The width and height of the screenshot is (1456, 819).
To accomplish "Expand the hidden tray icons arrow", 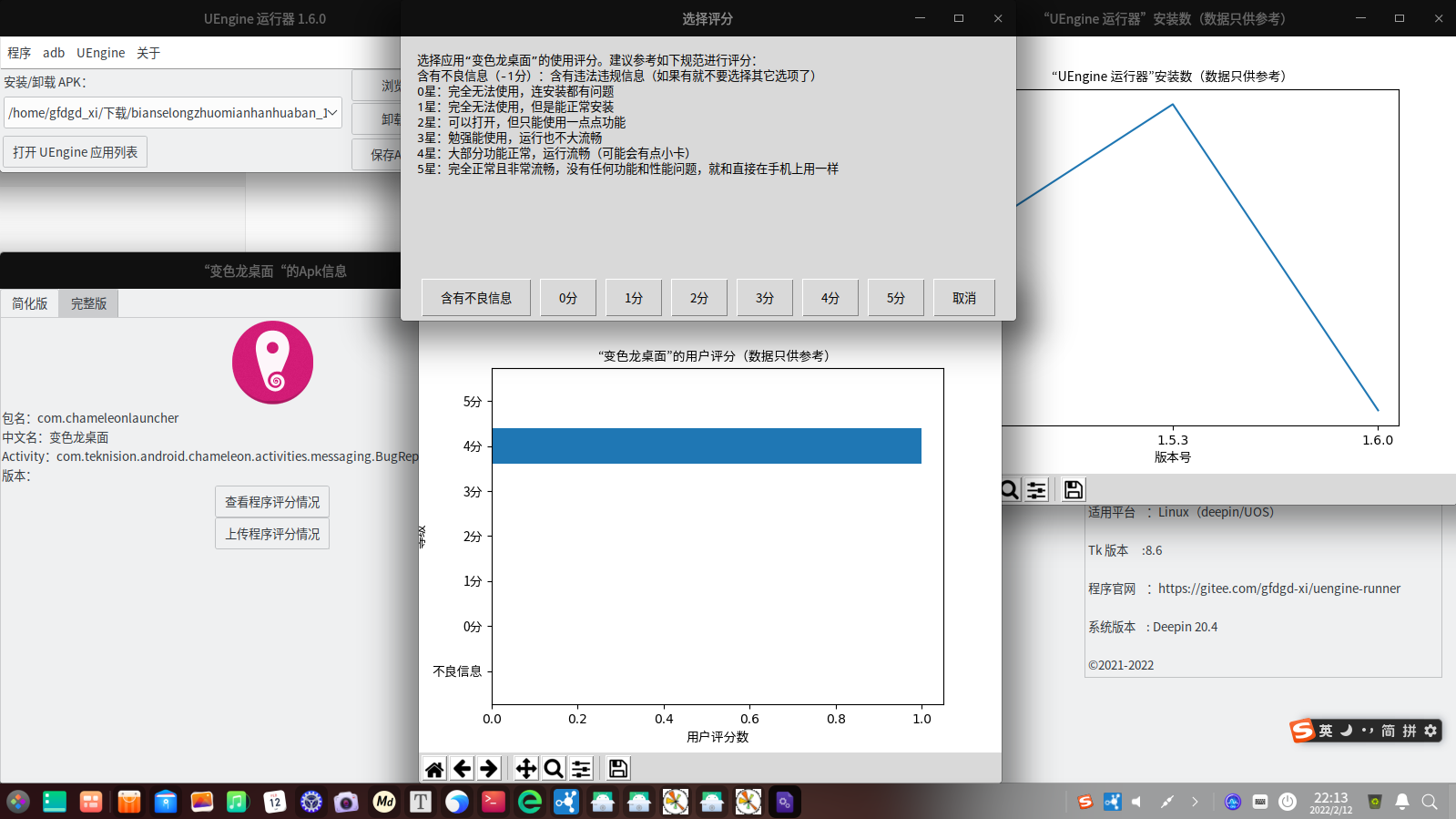I will 1195,802.
